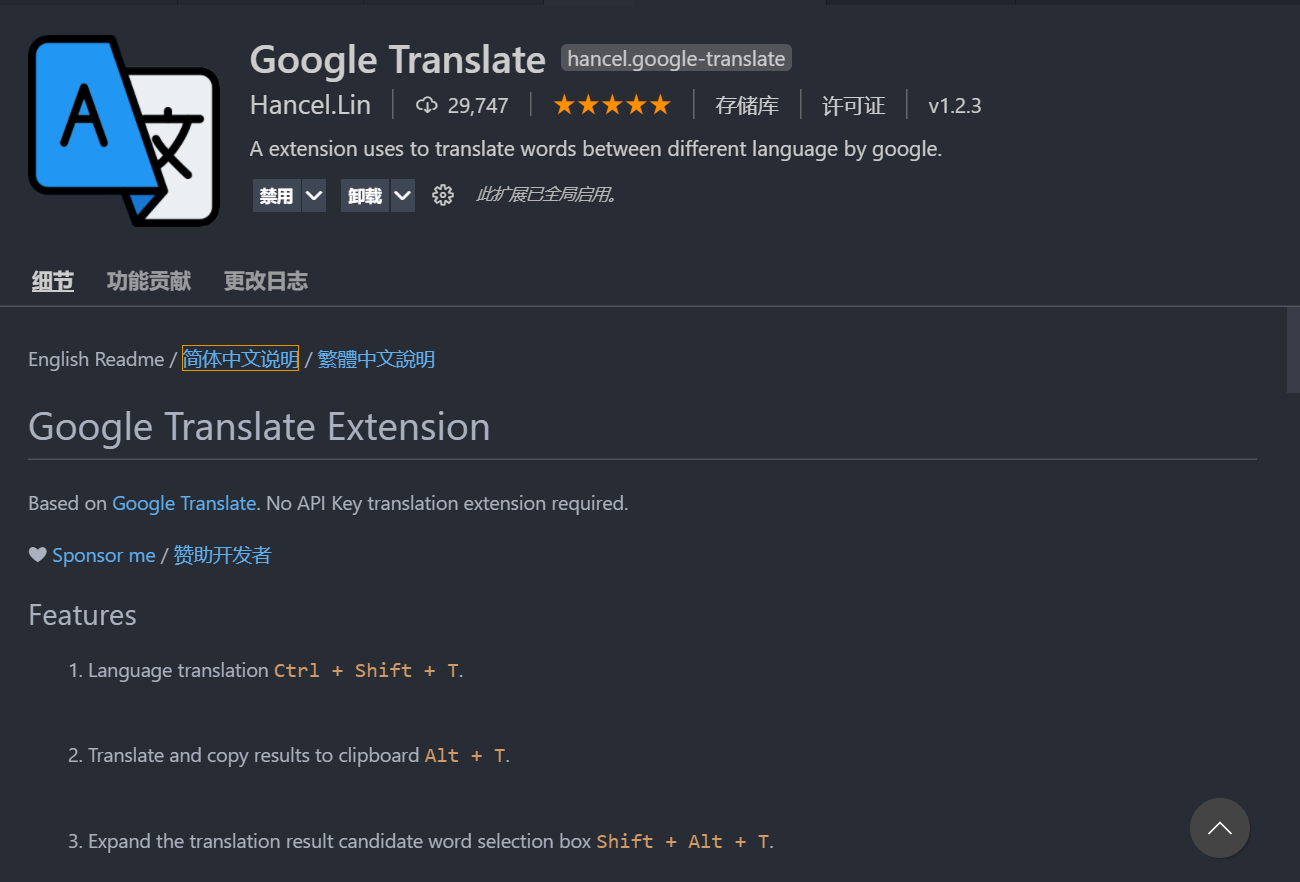The width and height of the screenshot is (1300, 882).
Task: Disable the extension with 禁用 button
Action: point(277,195)
